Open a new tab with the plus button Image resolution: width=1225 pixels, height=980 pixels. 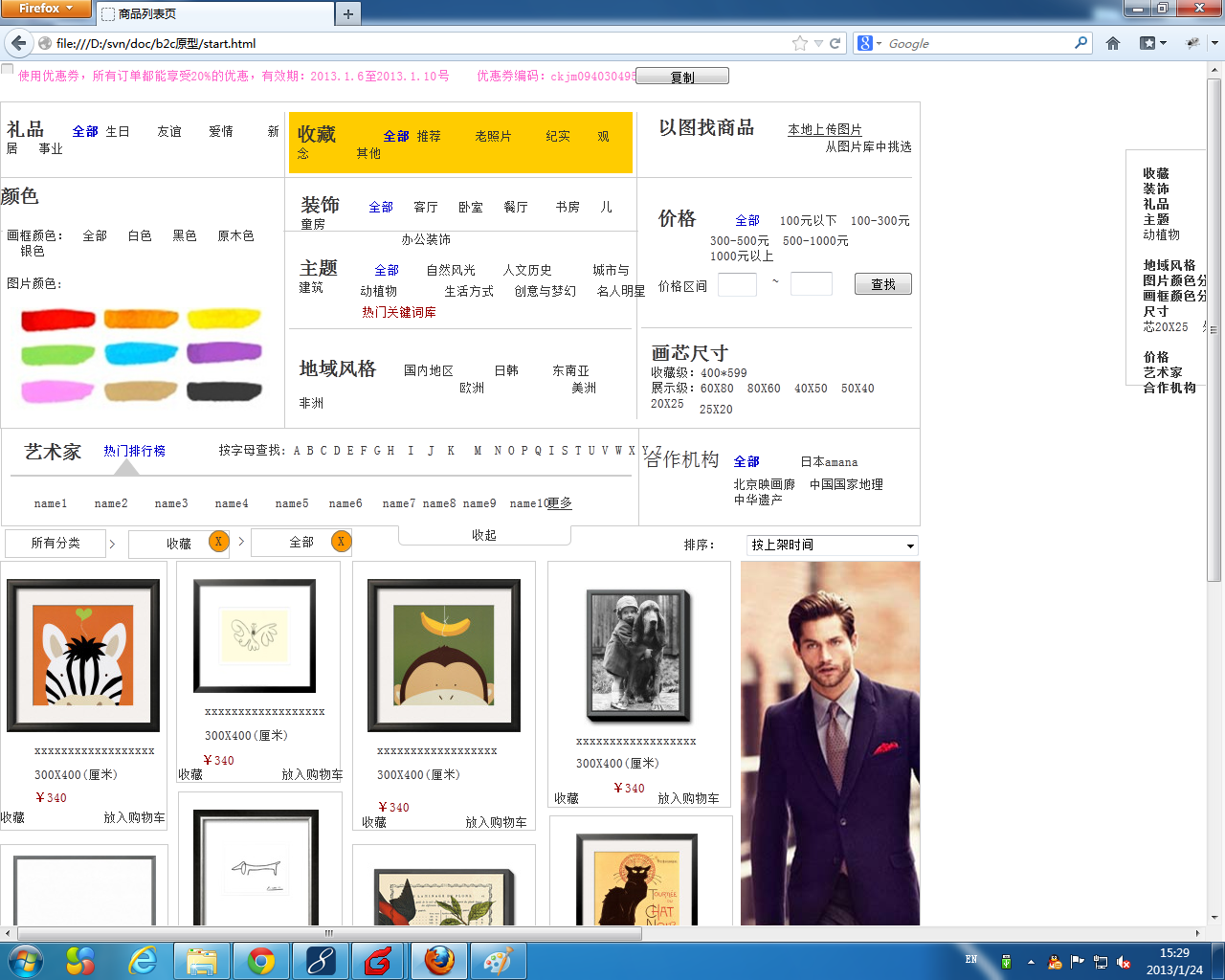(348, 13)
